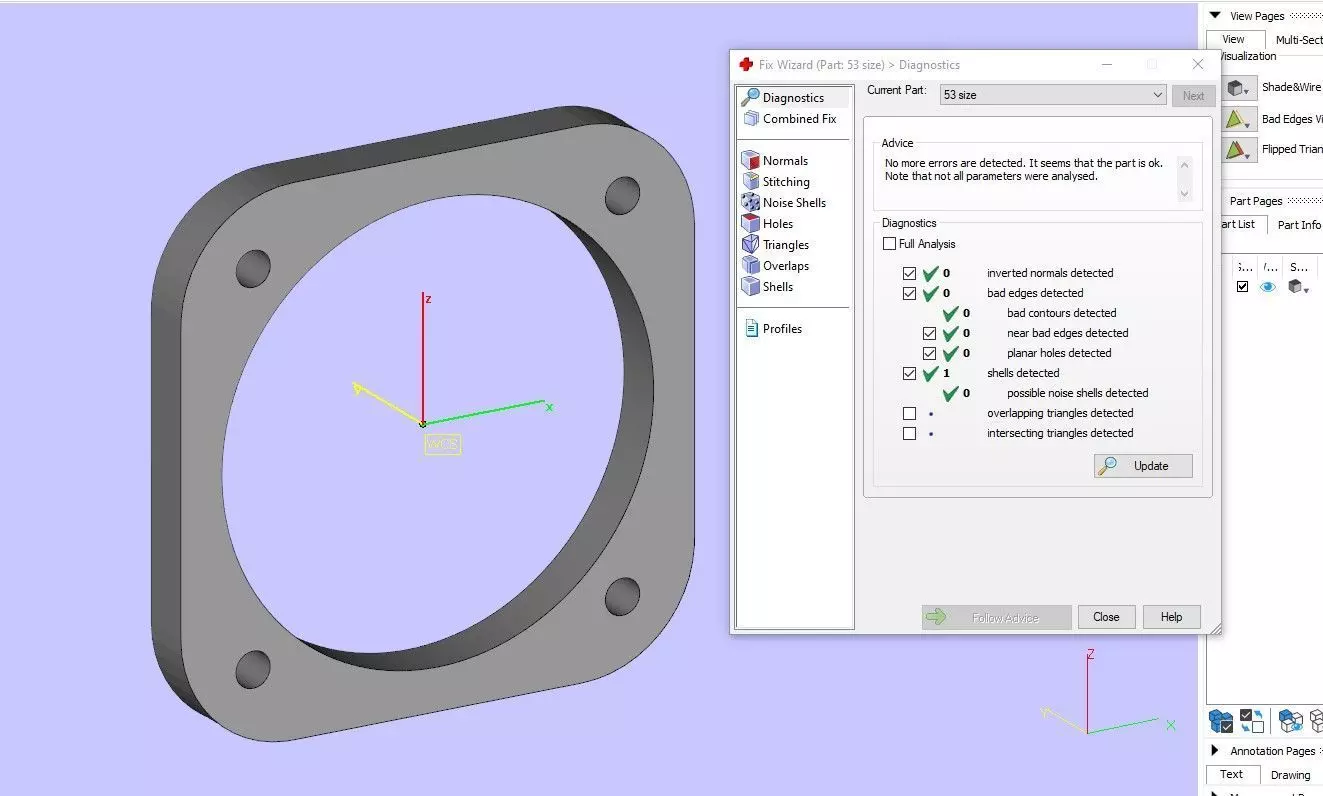Open the Flipped Triangles dropdown arrow

tap(1249, 156)
